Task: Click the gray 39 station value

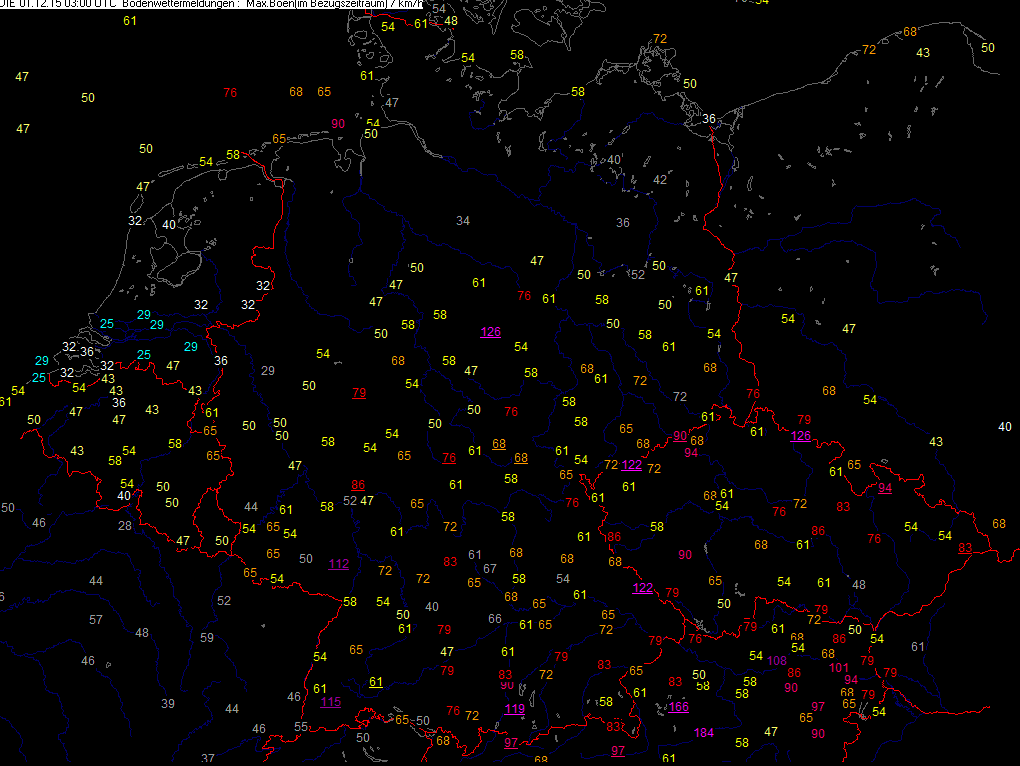Action: click(168, 703)
